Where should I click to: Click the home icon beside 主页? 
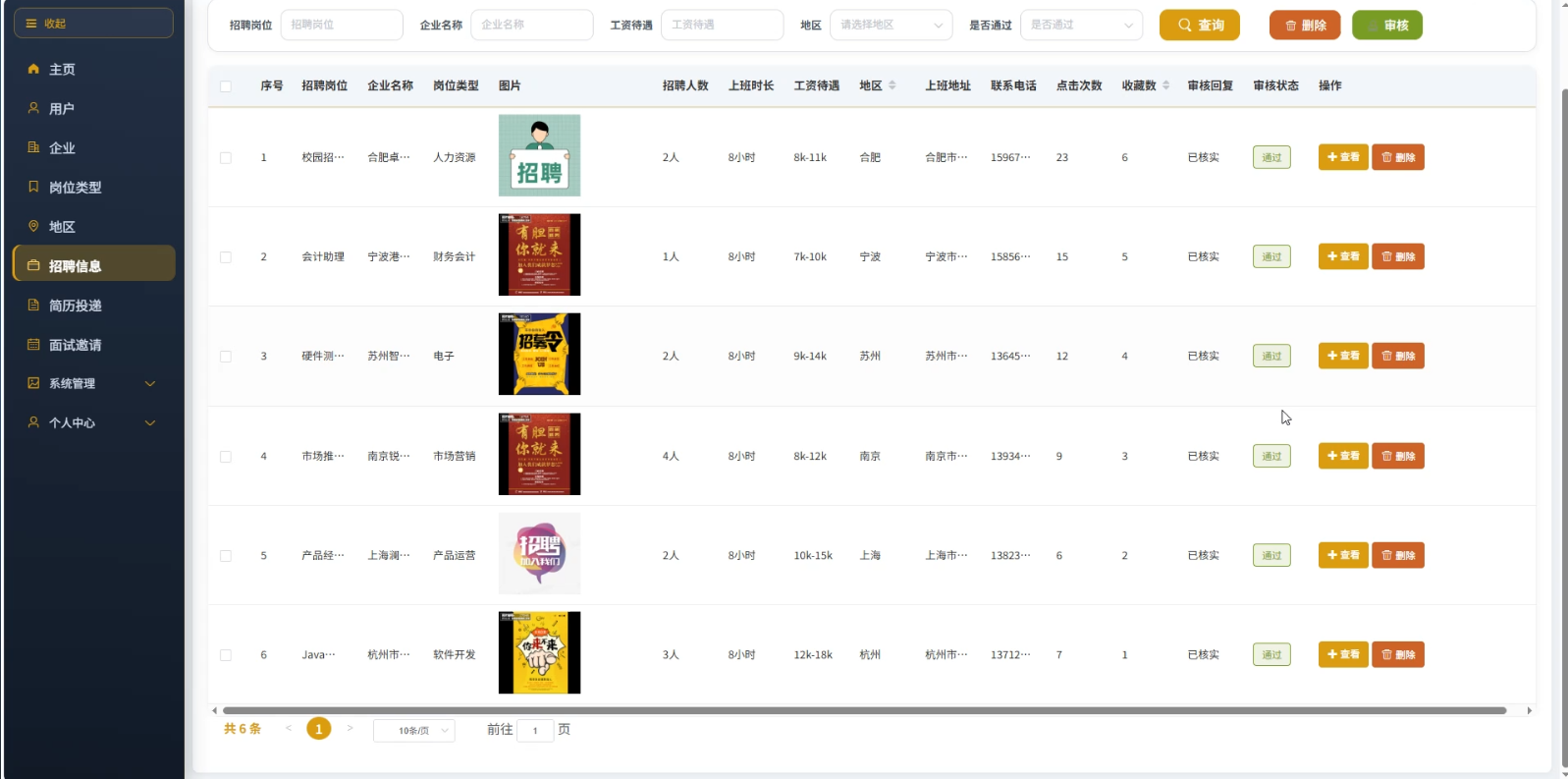click(x=33, y=69)
